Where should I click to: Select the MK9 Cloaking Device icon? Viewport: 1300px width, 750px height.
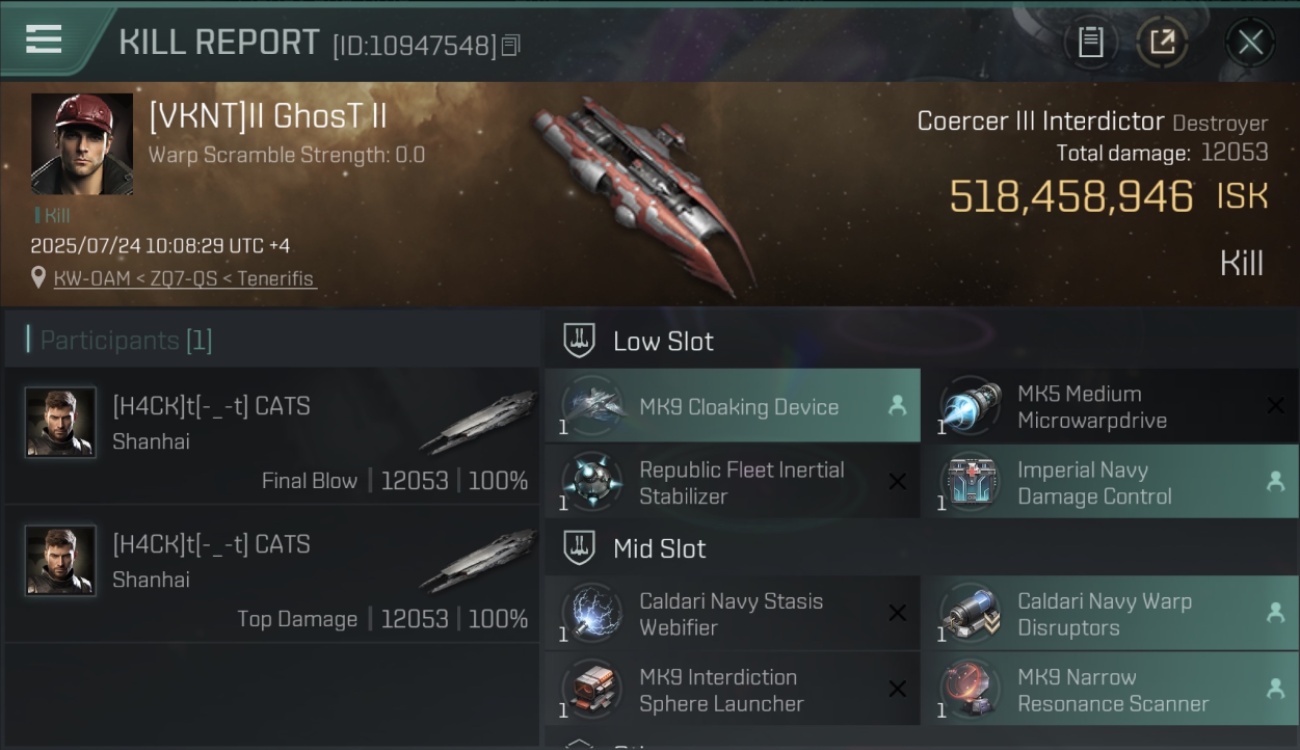(592, 406)
